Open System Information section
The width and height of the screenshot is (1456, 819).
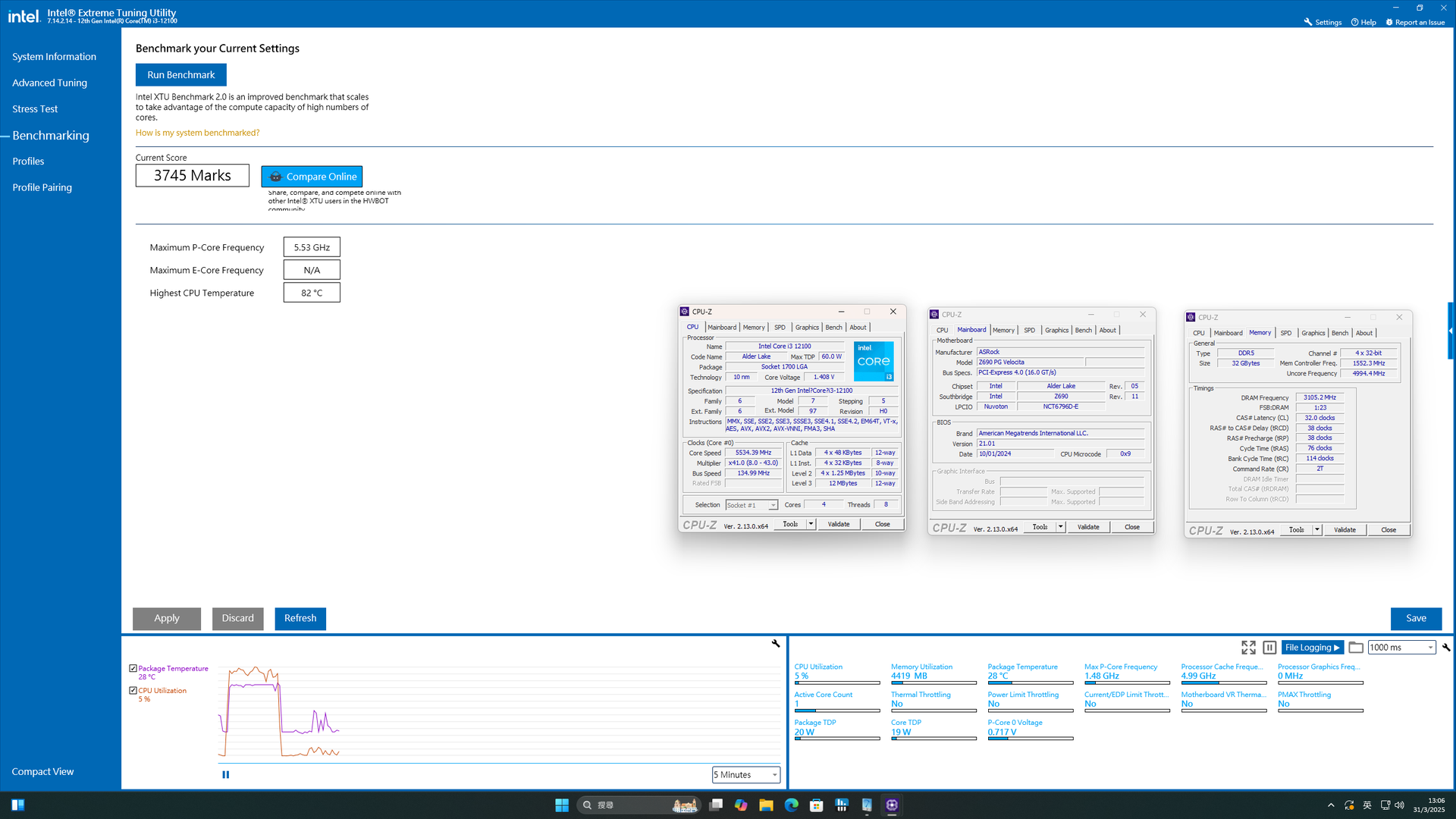[54, 57]
